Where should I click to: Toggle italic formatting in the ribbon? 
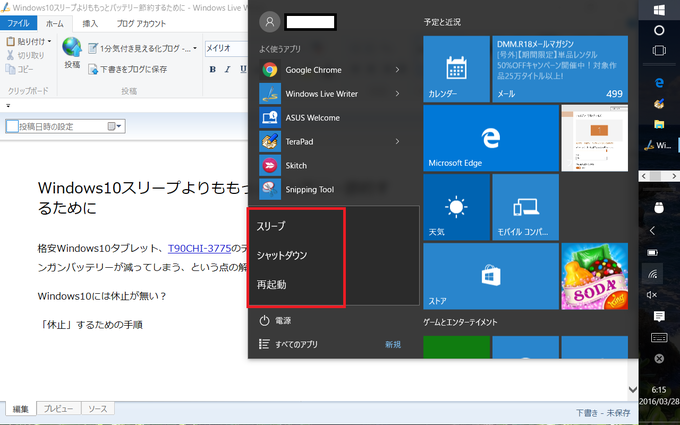click(228, 69)
